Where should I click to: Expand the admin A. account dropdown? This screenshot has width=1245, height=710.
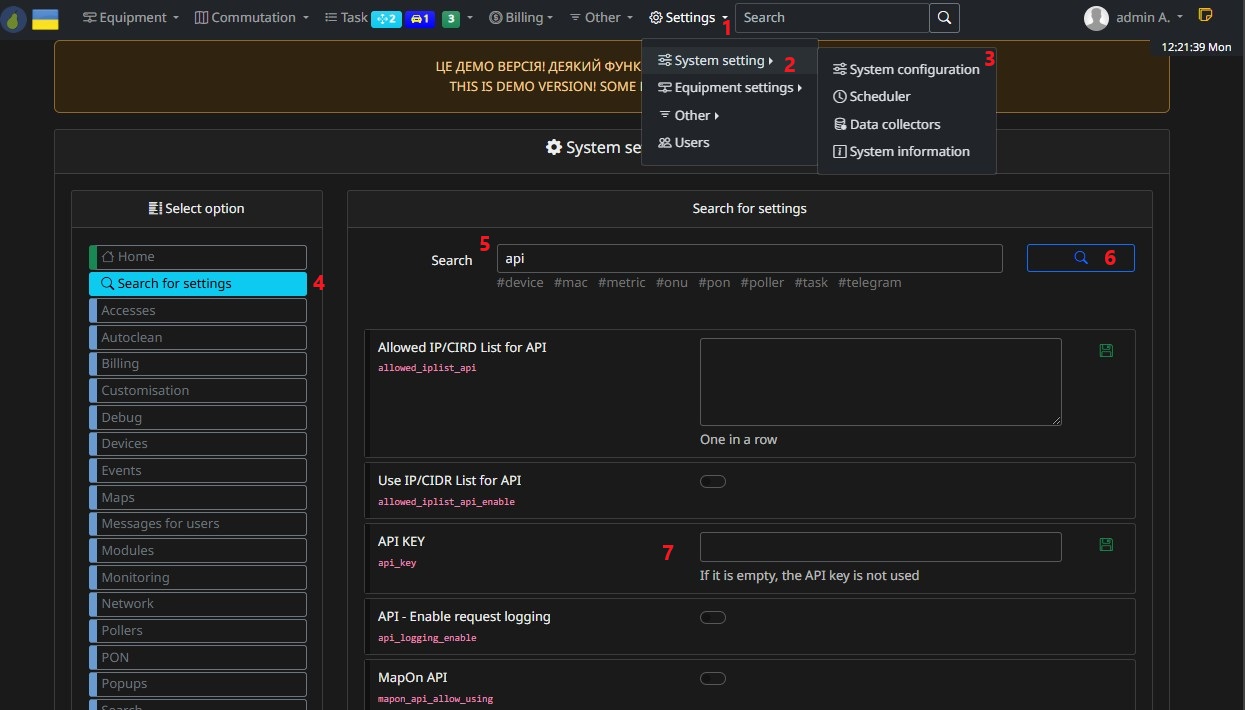point(1131,17)
